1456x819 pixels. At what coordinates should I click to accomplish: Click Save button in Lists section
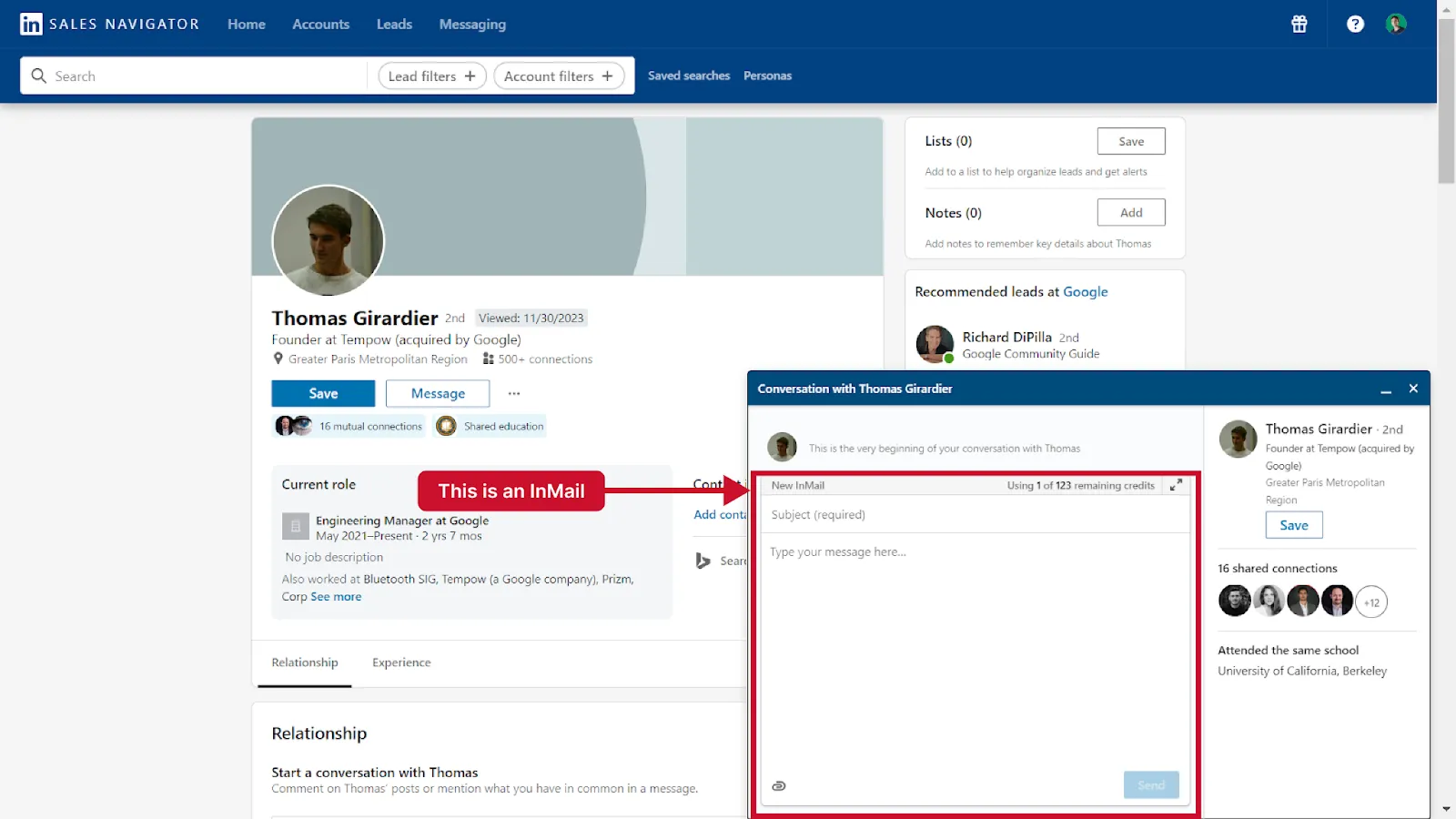tap(1131, 141)
